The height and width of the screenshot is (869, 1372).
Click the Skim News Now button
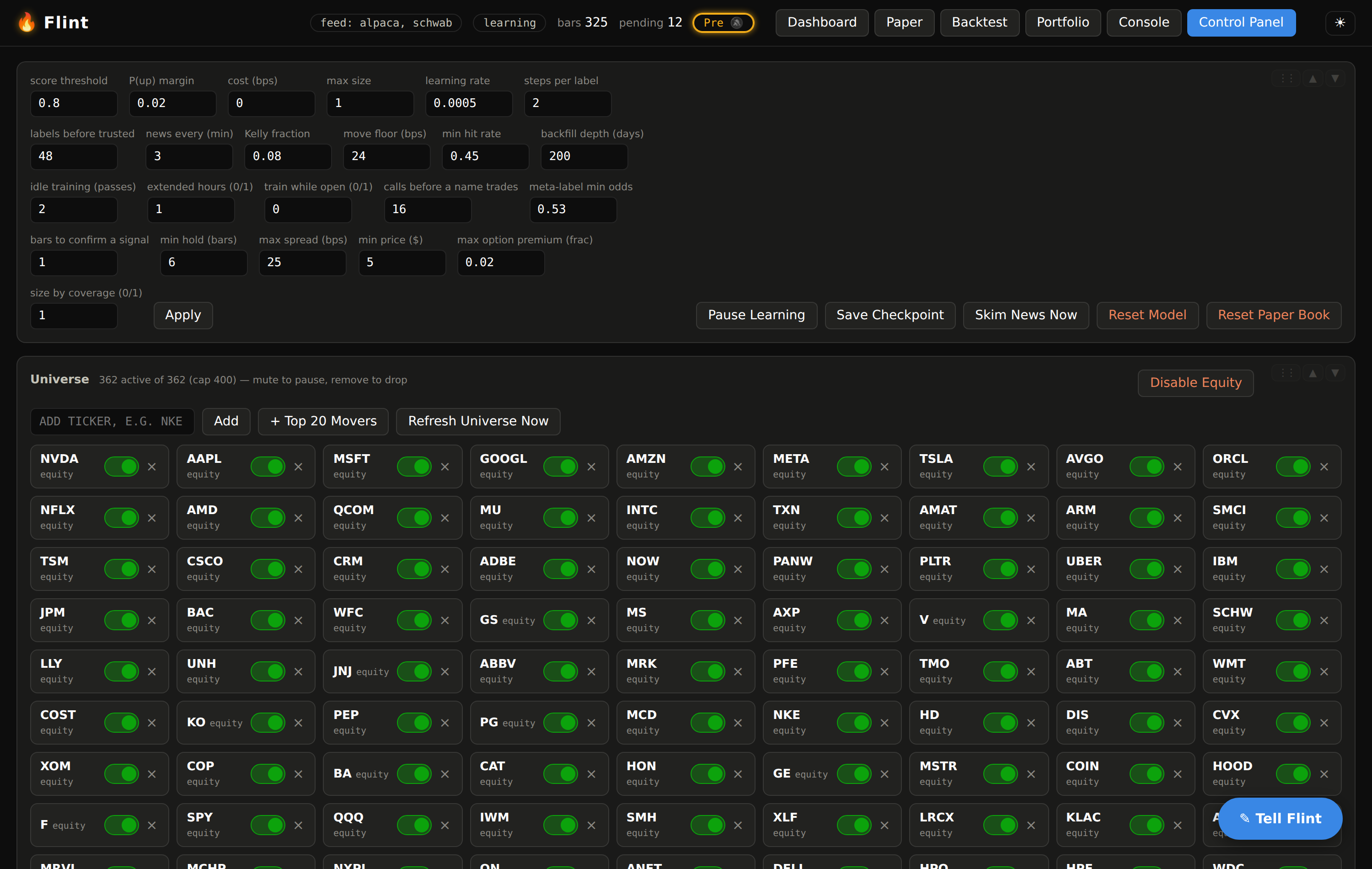pyautogui.click(x=1026, y=315)
